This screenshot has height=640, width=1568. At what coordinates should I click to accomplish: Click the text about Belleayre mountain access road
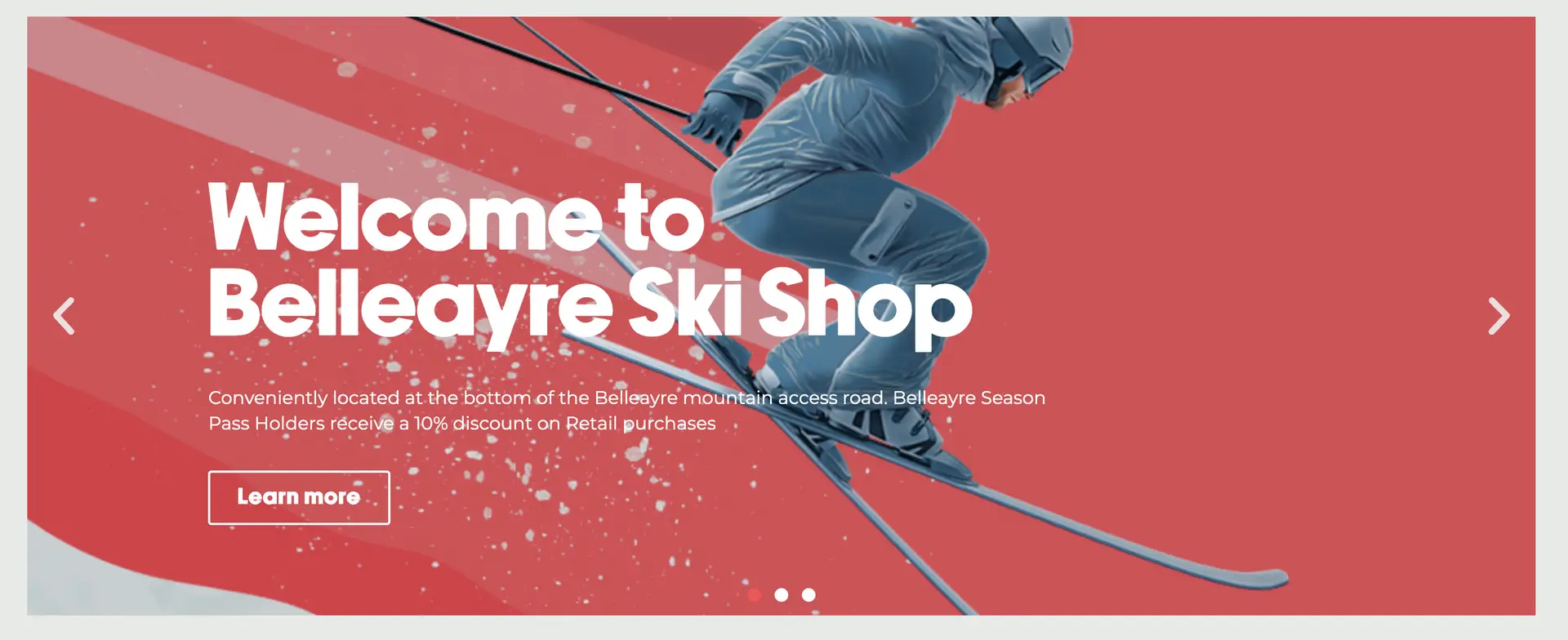tap(547, 398)
